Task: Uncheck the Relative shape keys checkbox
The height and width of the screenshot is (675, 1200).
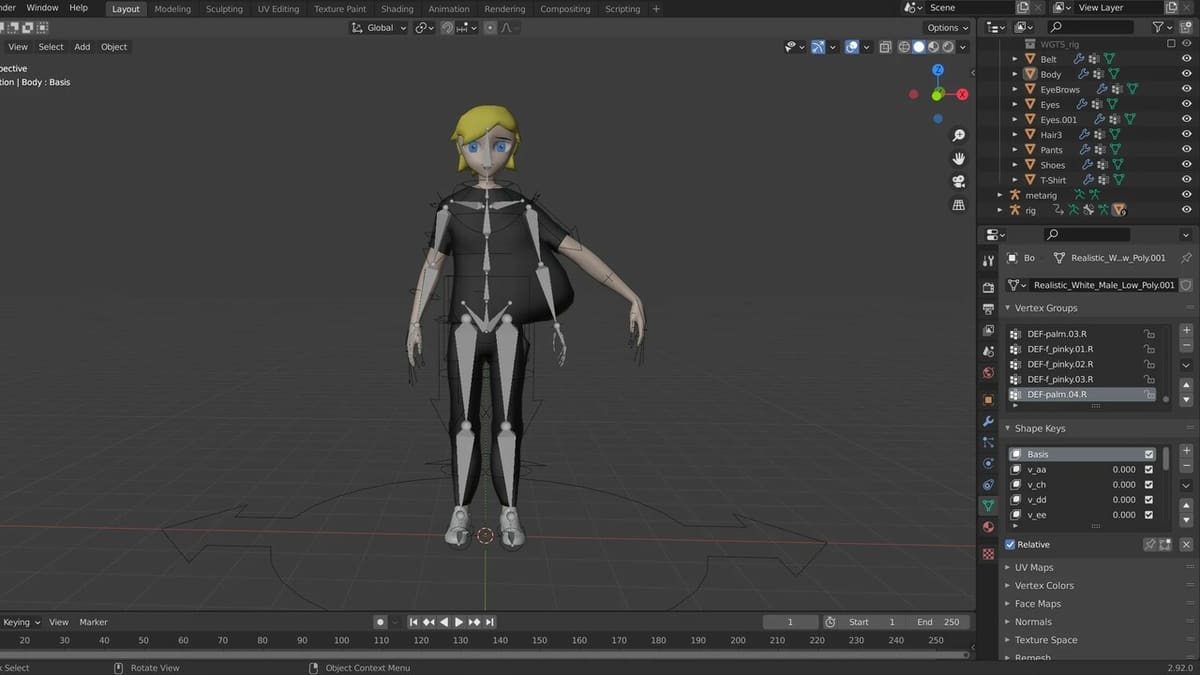Action: click(1010, 545)
